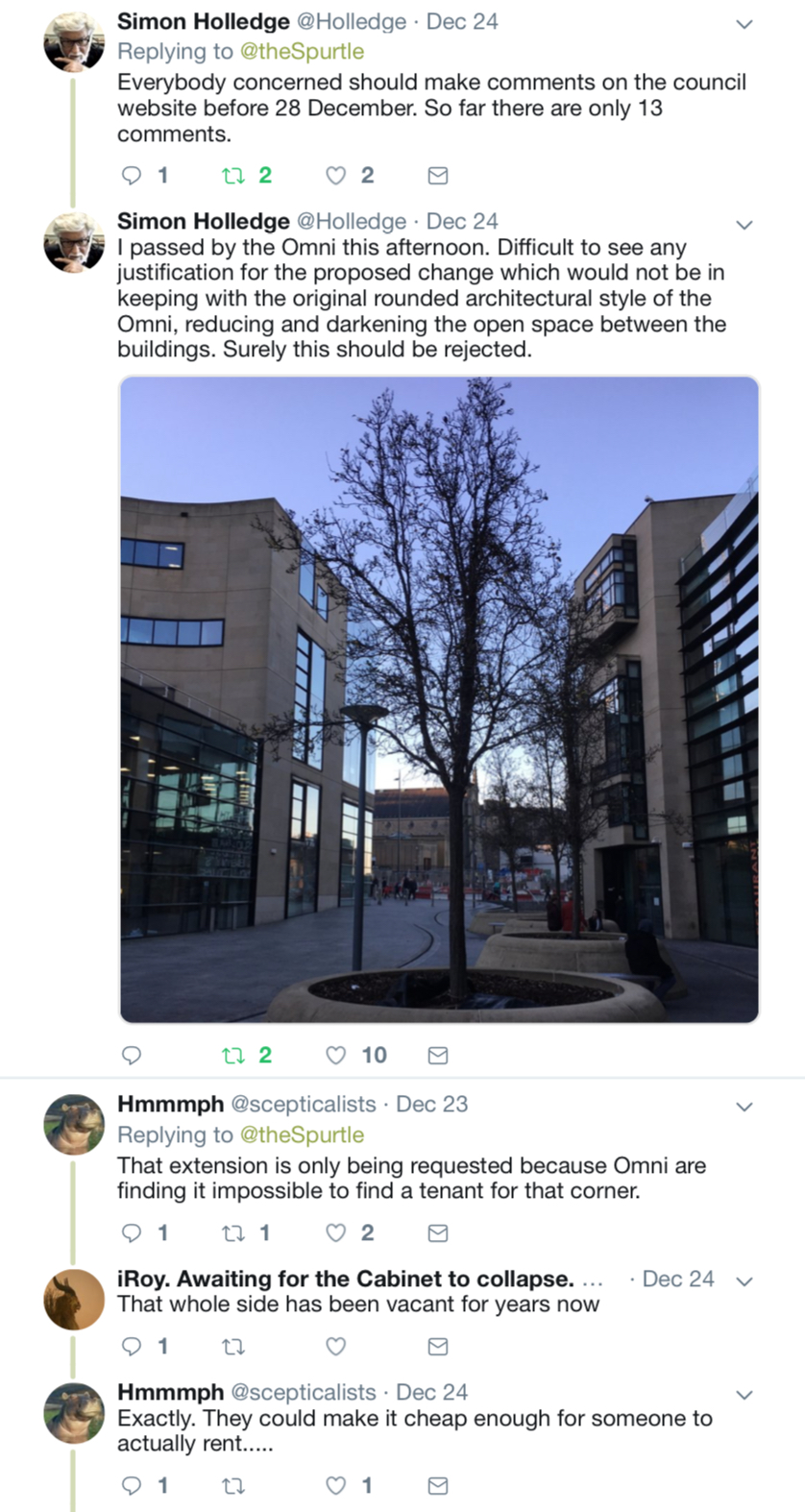Like Hmmmph's tweet about the extension request
Image resolution: width=805 pixels, height=1512 pixels.
pos(335,1232)
